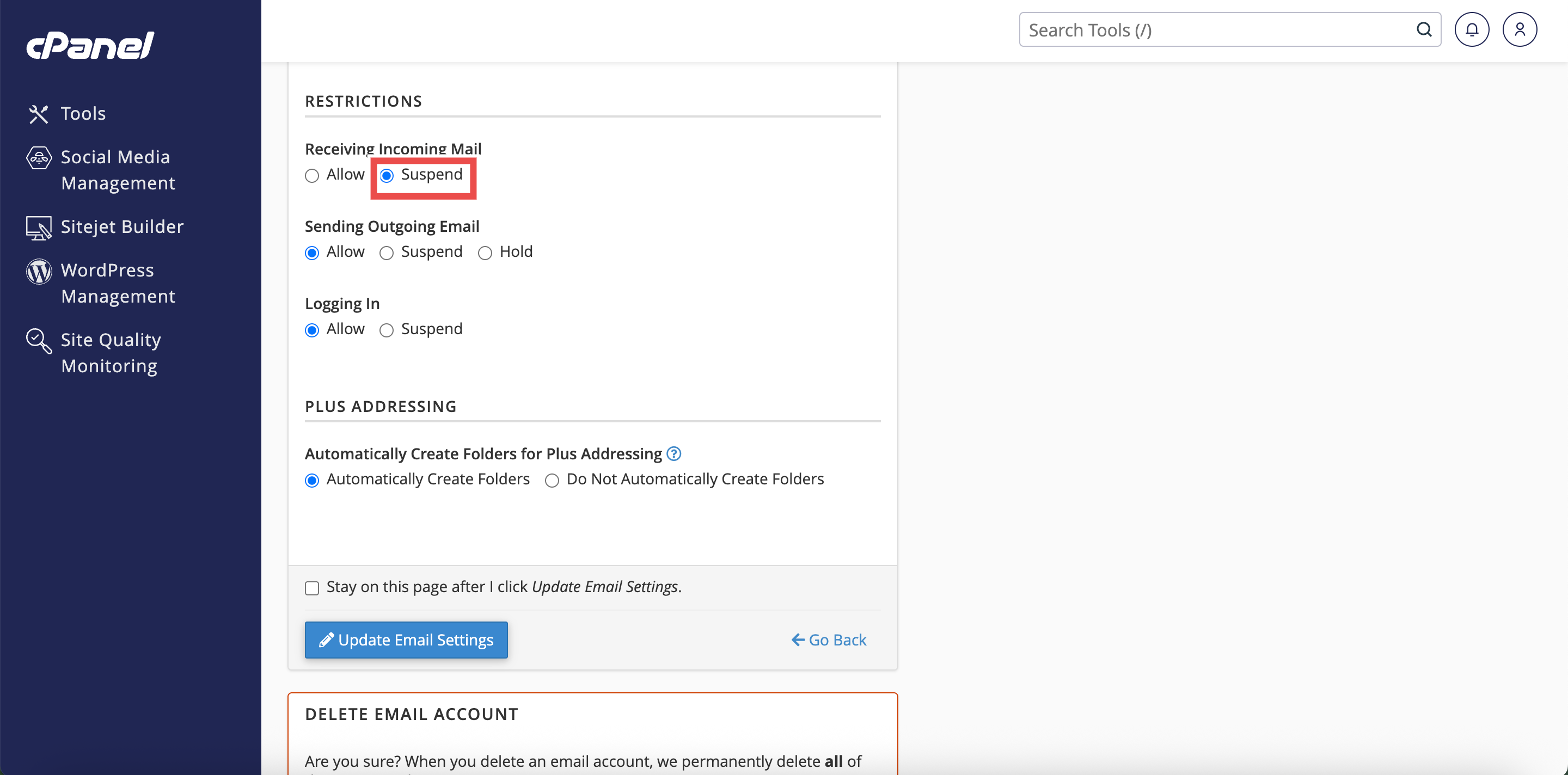Click the cPanel logo
This screenshot has width=1568, height=775.
pos(90,46)
